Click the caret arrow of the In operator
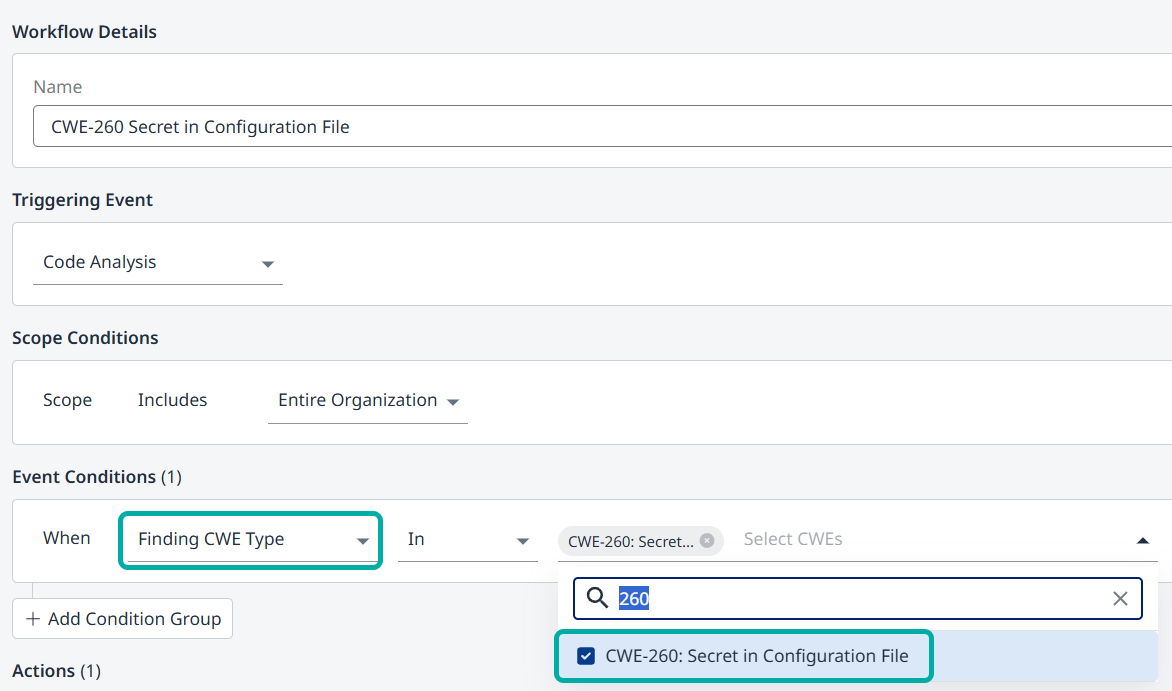The width and height of the screenshot is (1172, 691). [522, 541]
